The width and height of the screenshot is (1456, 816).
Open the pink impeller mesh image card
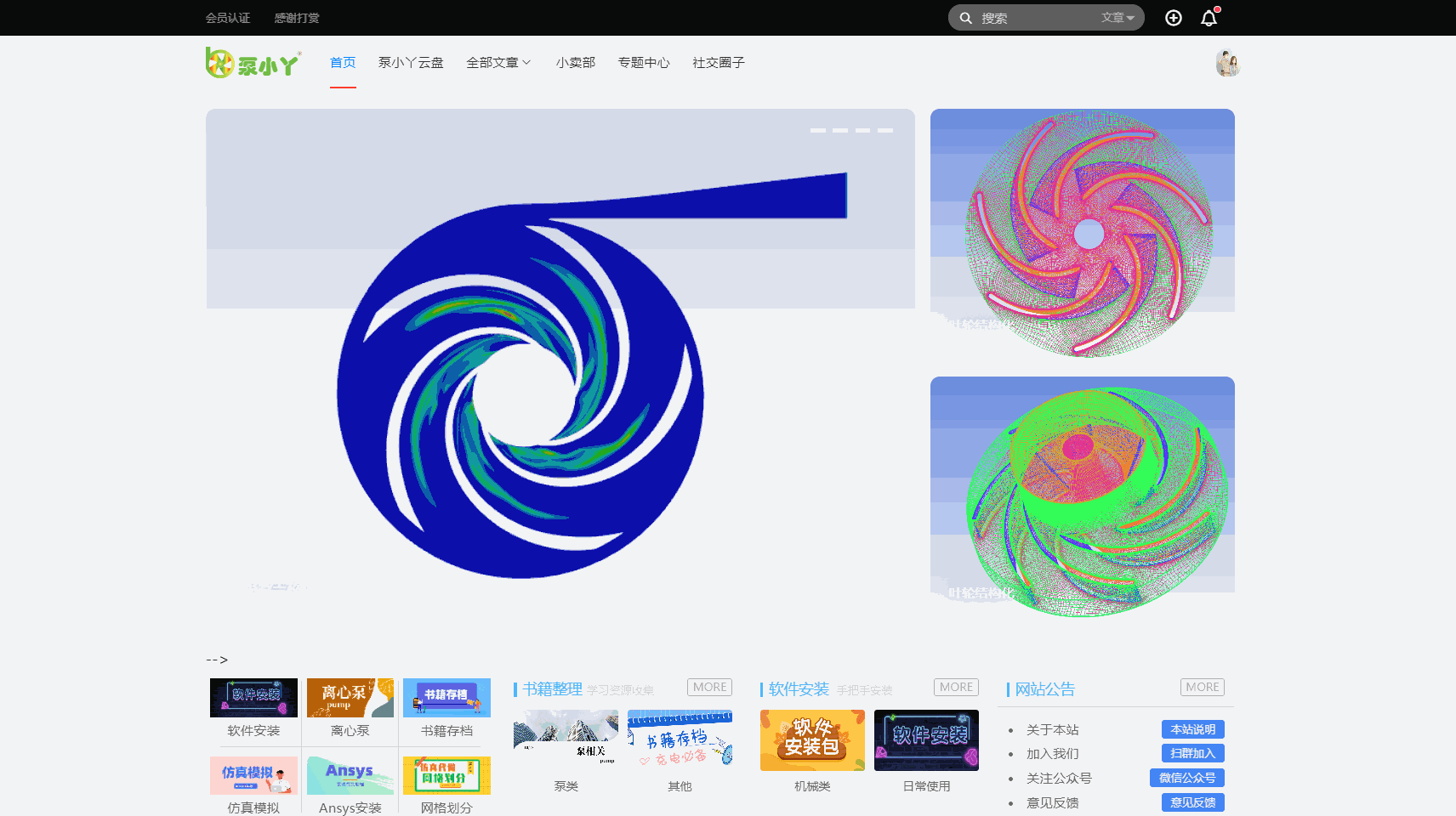point(1083,233)
